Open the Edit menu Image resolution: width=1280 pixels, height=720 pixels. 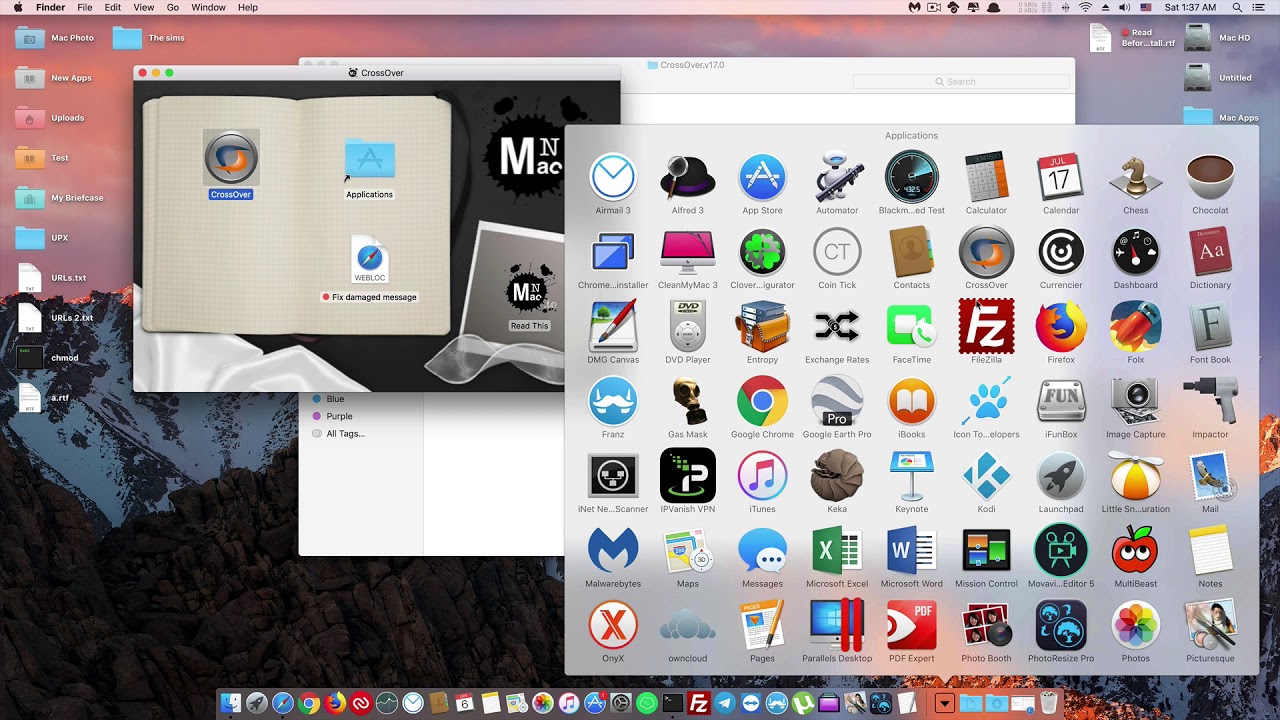(113, 7)
